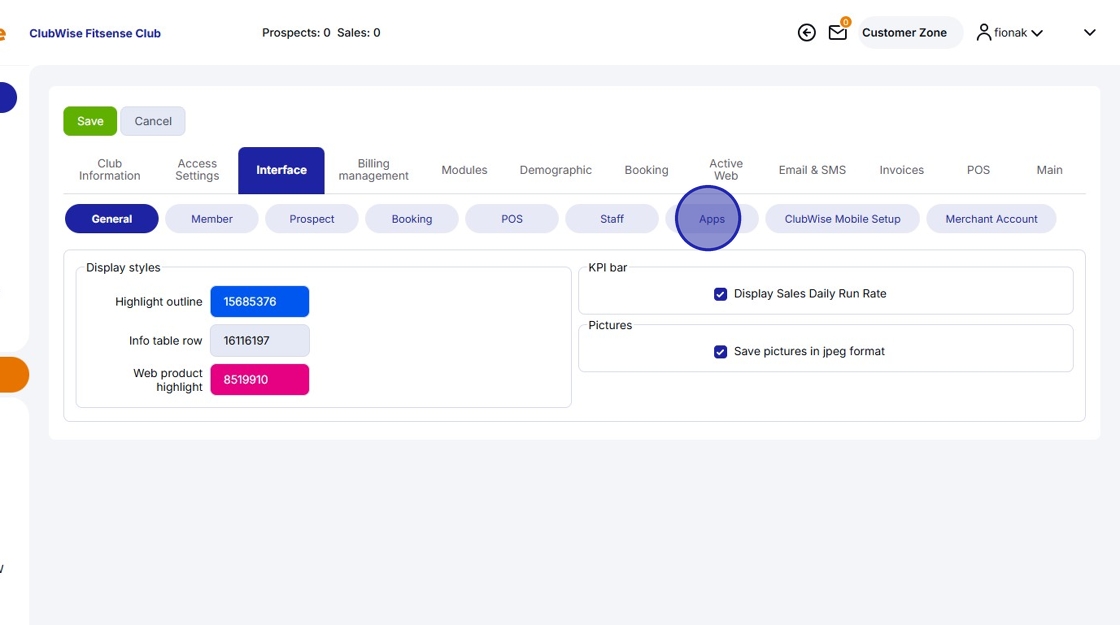The image size is (1120, 625).
Task: Open the mail envelope icon
Action: tap(838, 33)
